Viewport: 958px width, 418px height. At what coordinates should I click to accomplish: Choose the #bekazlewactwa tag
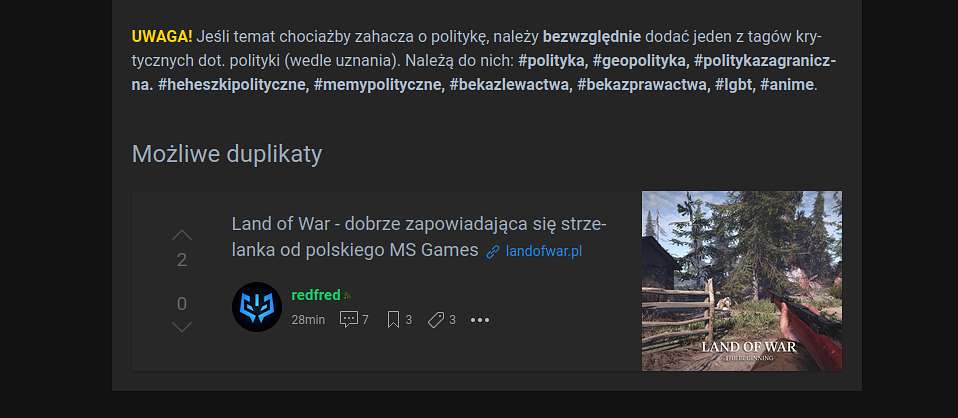tap(511, 85)
